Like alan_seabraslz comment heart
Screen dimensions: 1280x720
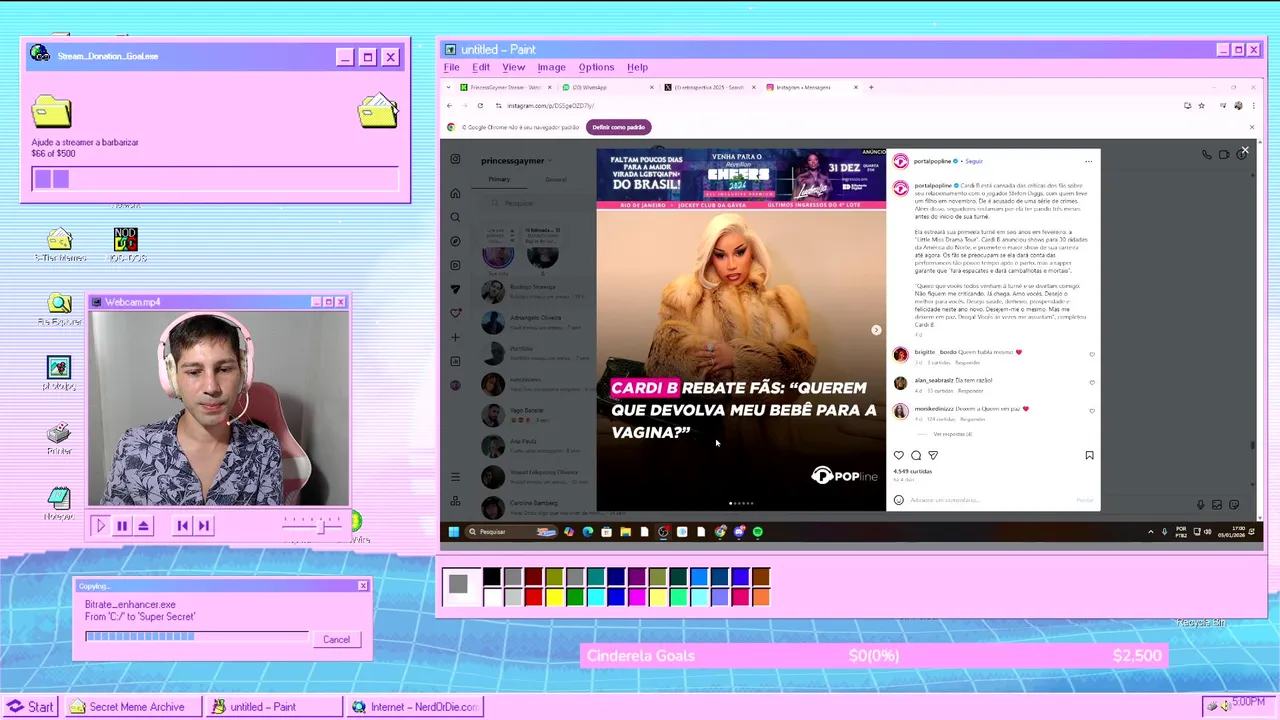(x=1091, y=382)
